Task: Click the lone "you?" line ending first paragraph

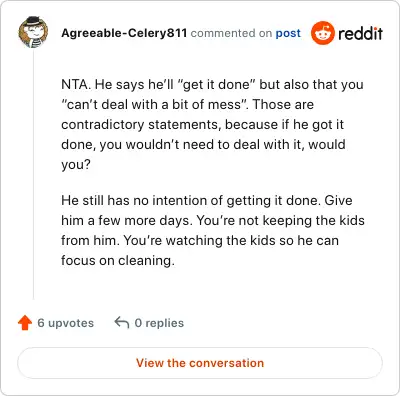Action: coord(76,165)
